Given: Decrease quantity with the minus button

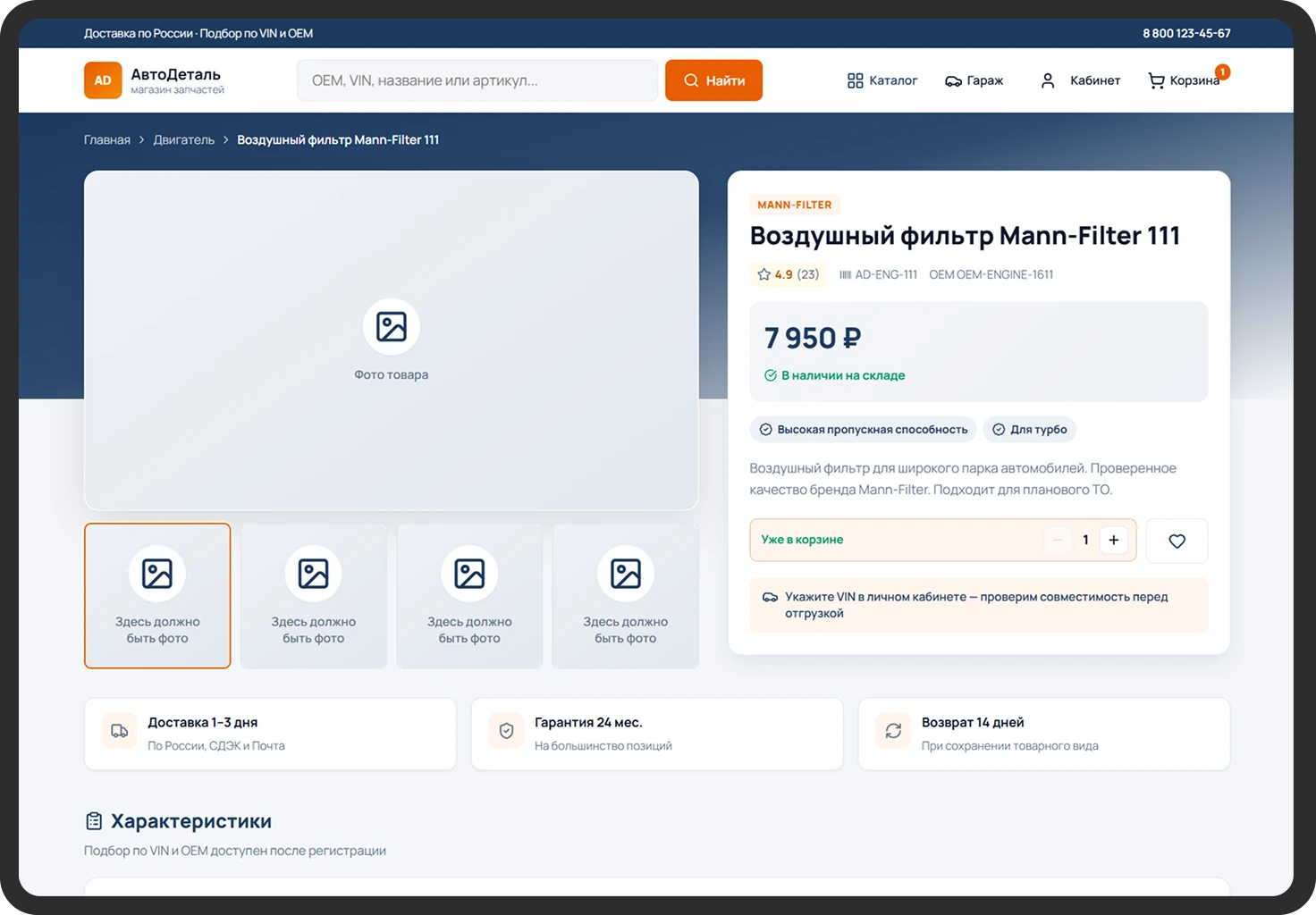Looking at the screenshot, I should pyautogui.click(x=1058, y=540).
